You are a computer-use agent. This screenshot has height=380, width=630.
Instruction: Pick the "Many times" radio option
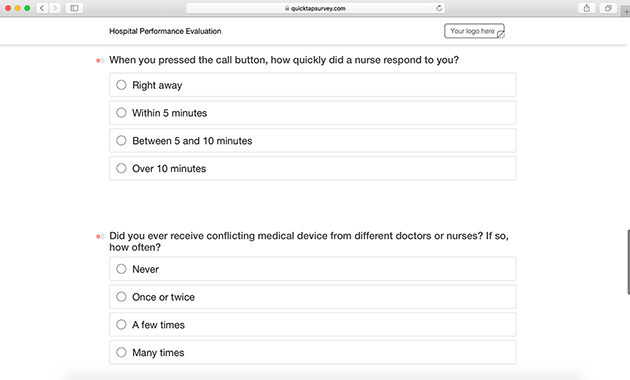[313, 352]
